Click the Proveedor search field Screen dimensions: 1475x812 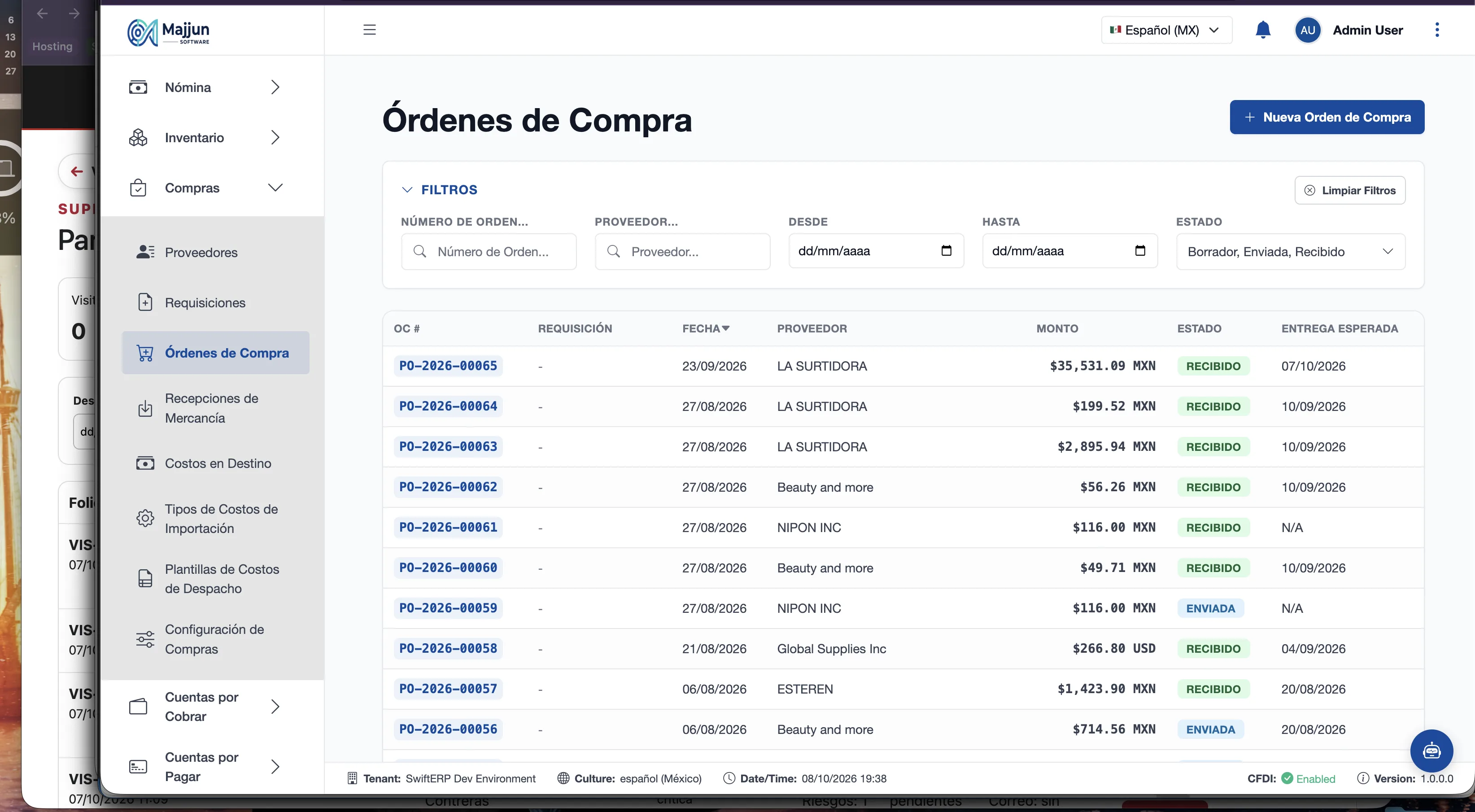[x=682, y=251]
